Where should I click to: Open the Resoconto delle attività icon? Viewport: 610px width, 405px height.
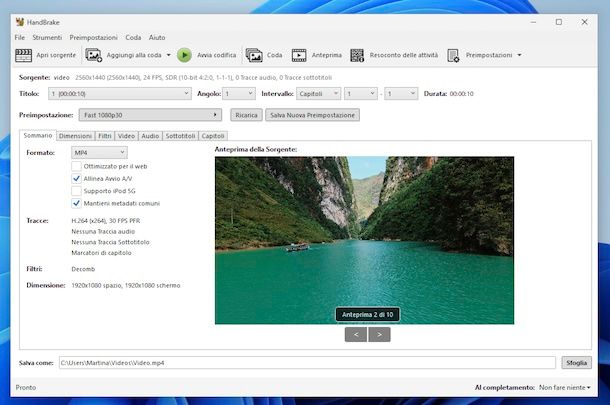tap(357, 55)
